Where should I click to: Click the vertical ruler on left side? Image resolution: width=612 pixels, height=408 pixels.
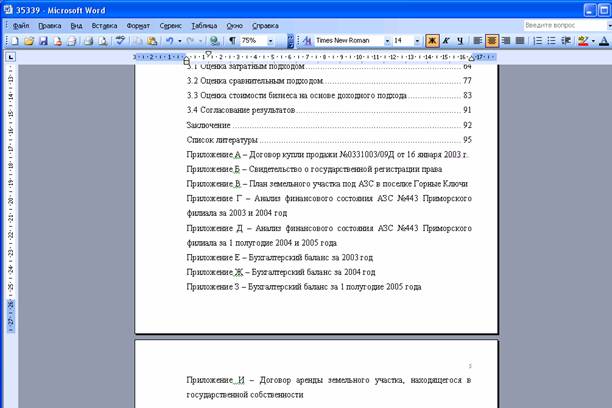(x=11, y=199)
